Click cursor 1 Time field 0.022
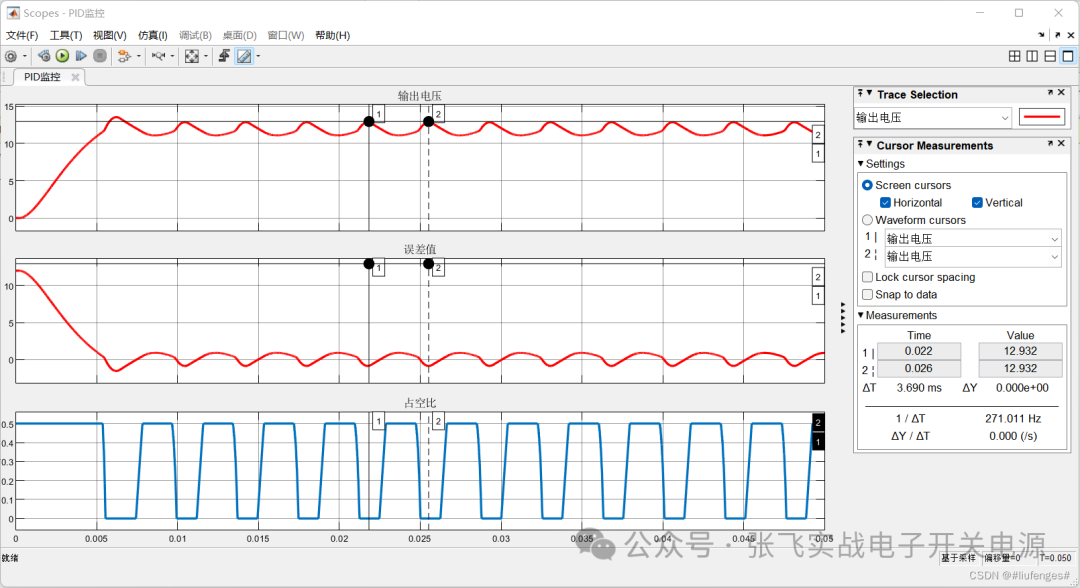This screenshot has height=588, width=1080. (x=919, y=351)
